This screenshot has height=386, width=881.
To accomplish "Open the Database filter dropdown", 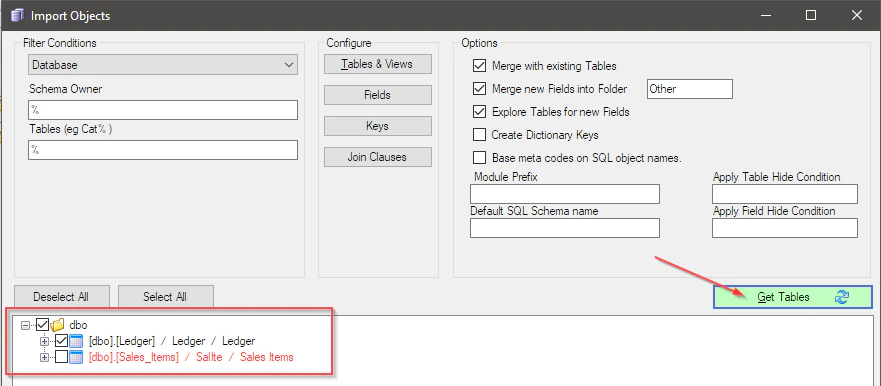I will pyautogui.click(x=162, y=65).
